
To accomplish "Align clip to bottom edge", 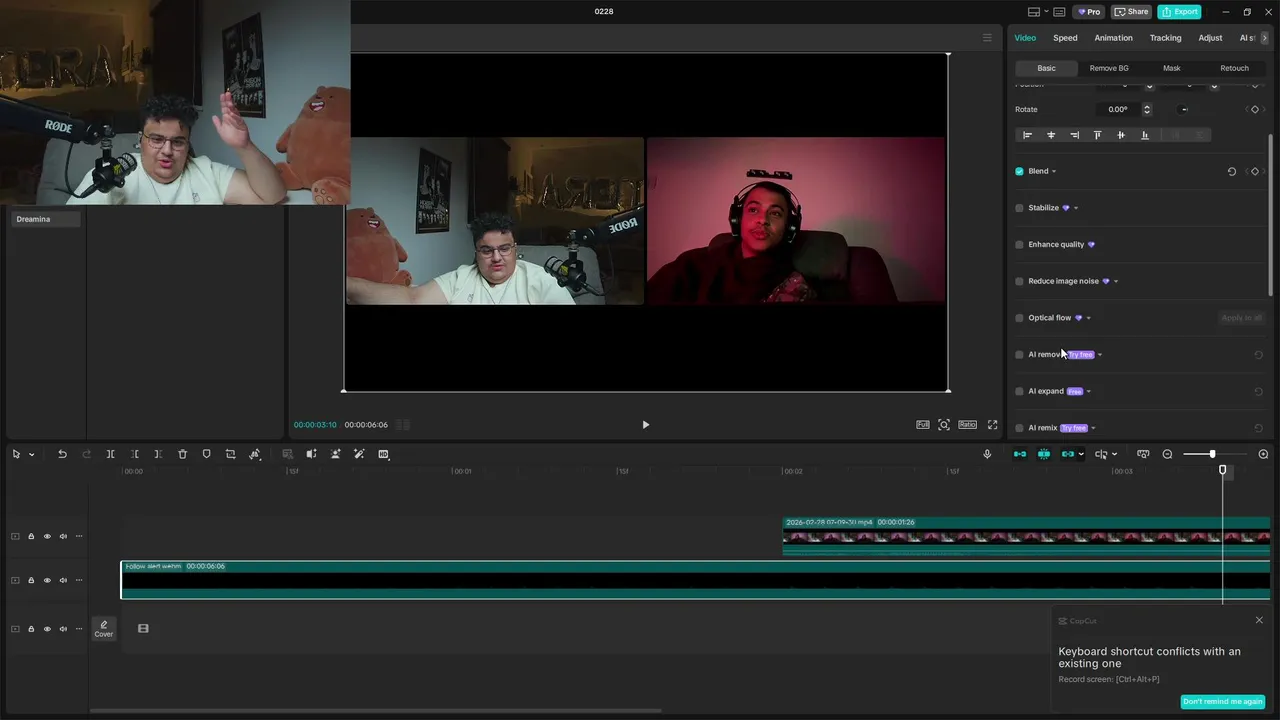I will pyautogui.click(x=1145, y=135).
